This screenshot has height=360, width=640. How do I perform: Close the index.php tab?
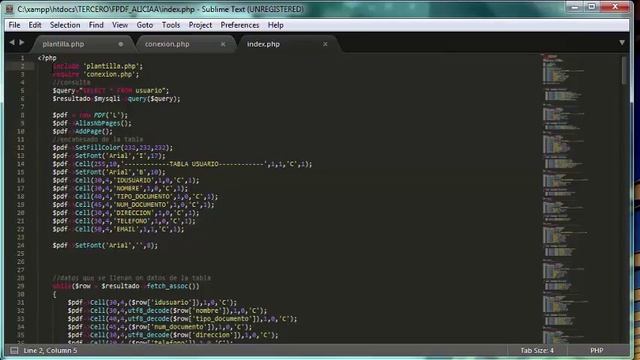tap(325, 44)
